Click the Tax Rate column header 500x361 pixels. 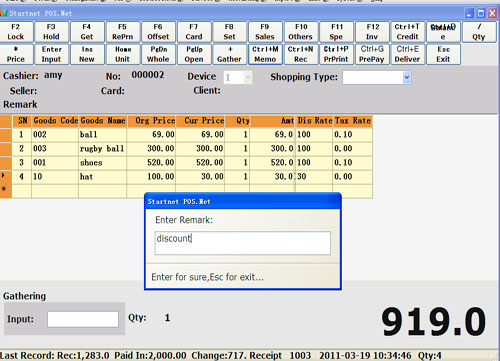pos(353,121)
